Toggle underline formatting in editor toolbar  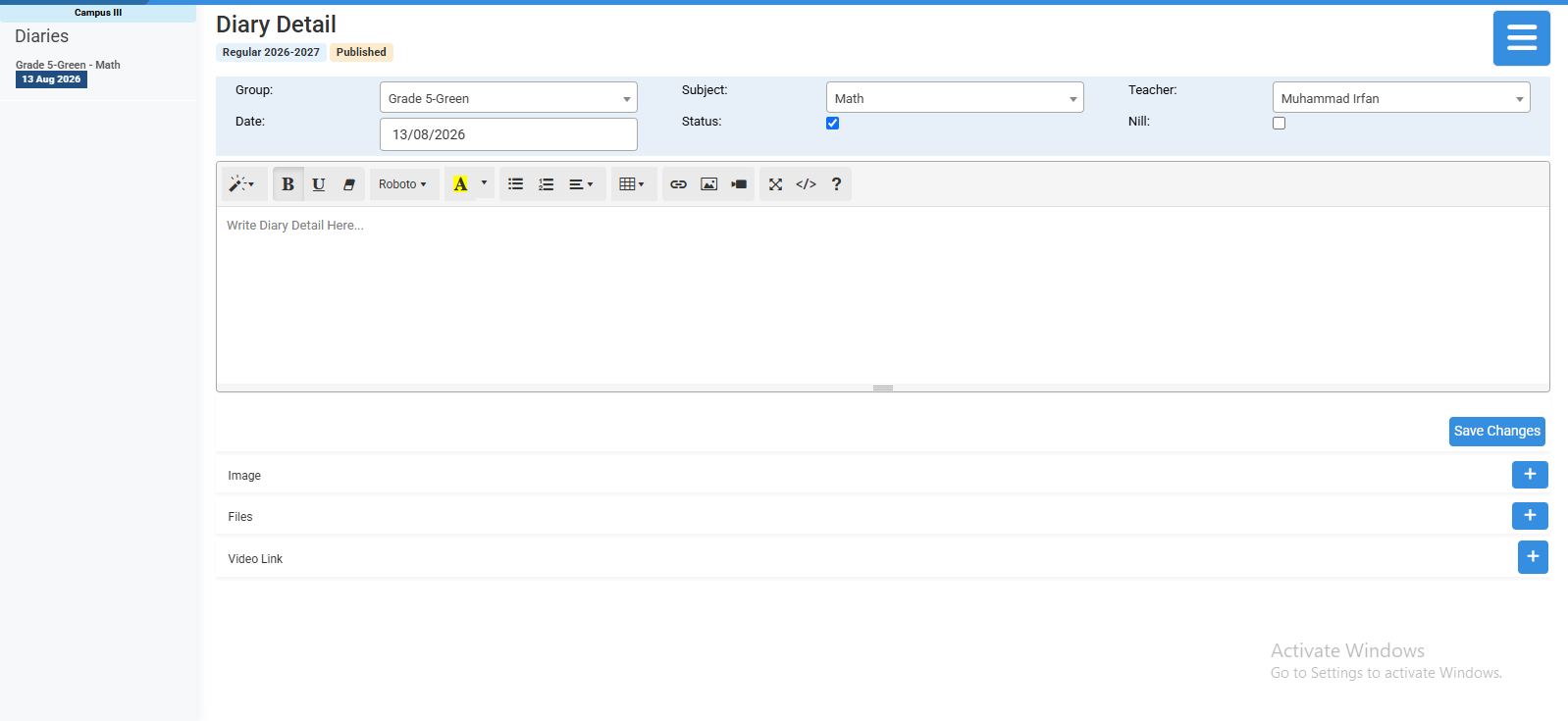click(319, 184)
